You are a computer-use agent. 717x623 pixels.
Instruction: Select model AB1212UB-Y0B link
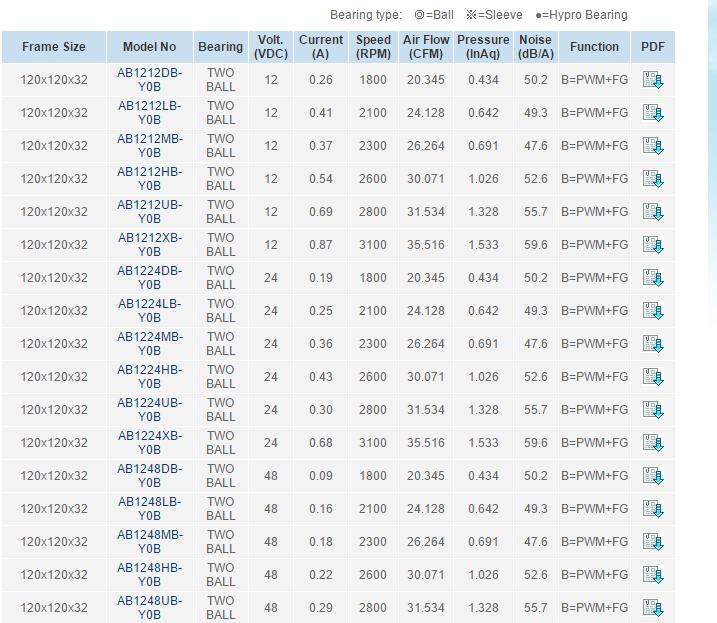pos(149,212)
